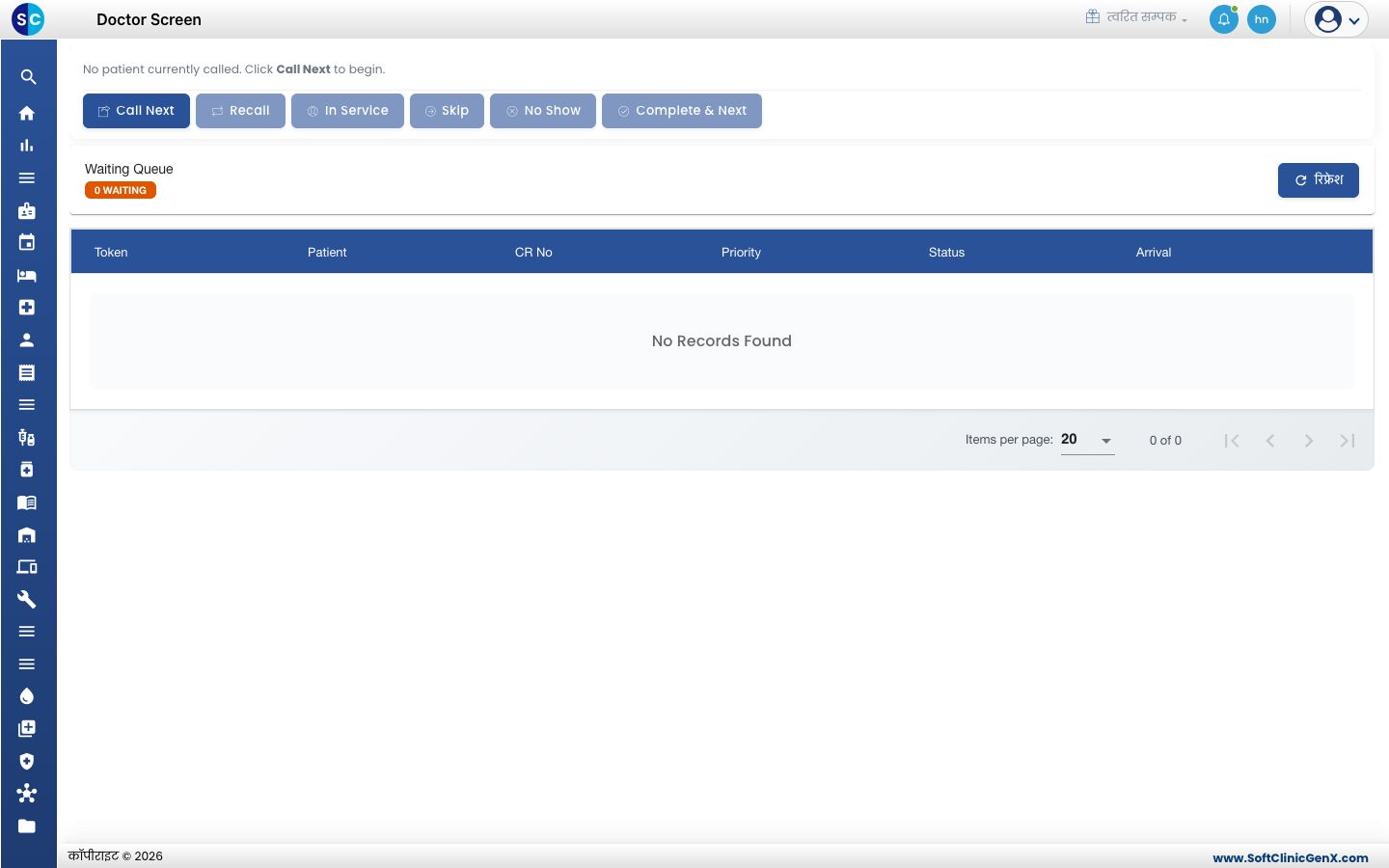Select the ID badge icon in the sidebar
Screen dimensions: 1389x868
pyautogui.click(x=27, y=210)
